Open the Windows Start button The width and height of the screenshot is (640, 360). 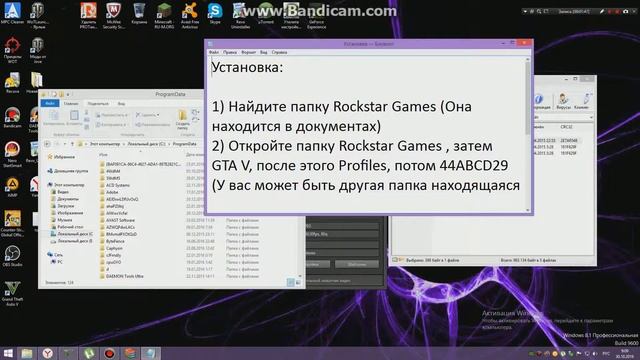[x=8, y=353]
